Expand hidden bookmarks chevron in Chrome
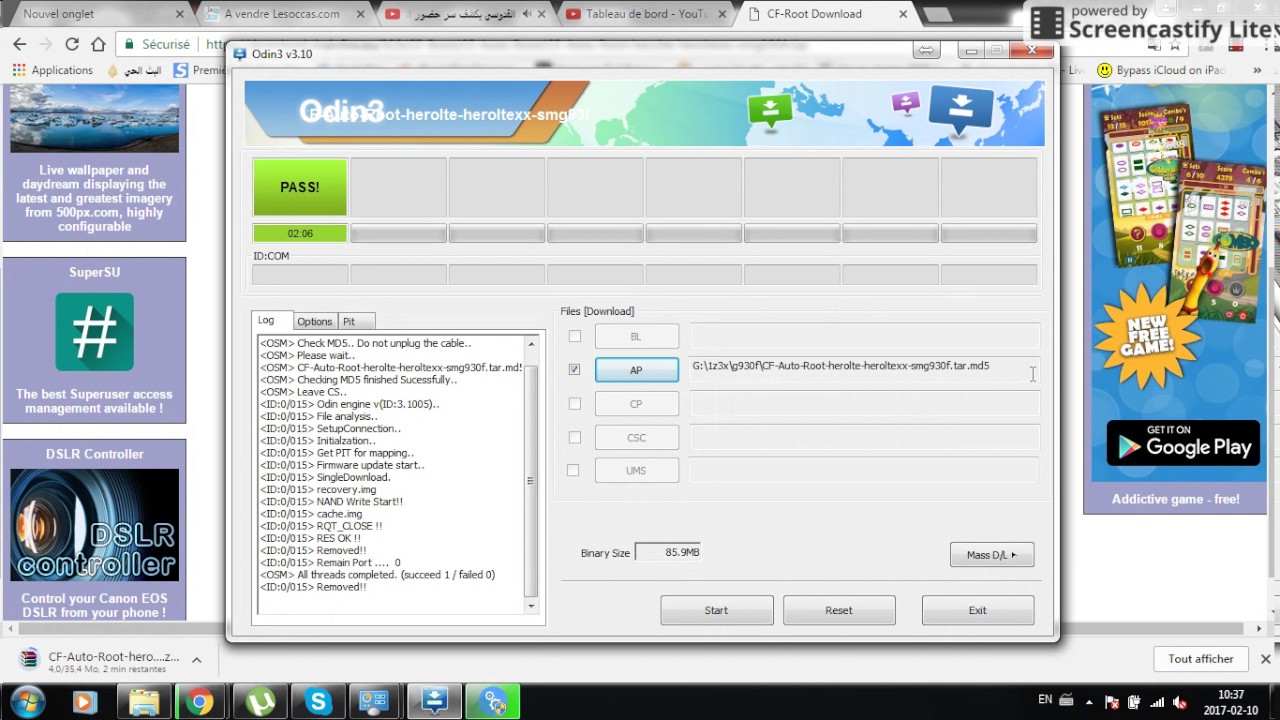The image size is (1280, 720). 1257,70
